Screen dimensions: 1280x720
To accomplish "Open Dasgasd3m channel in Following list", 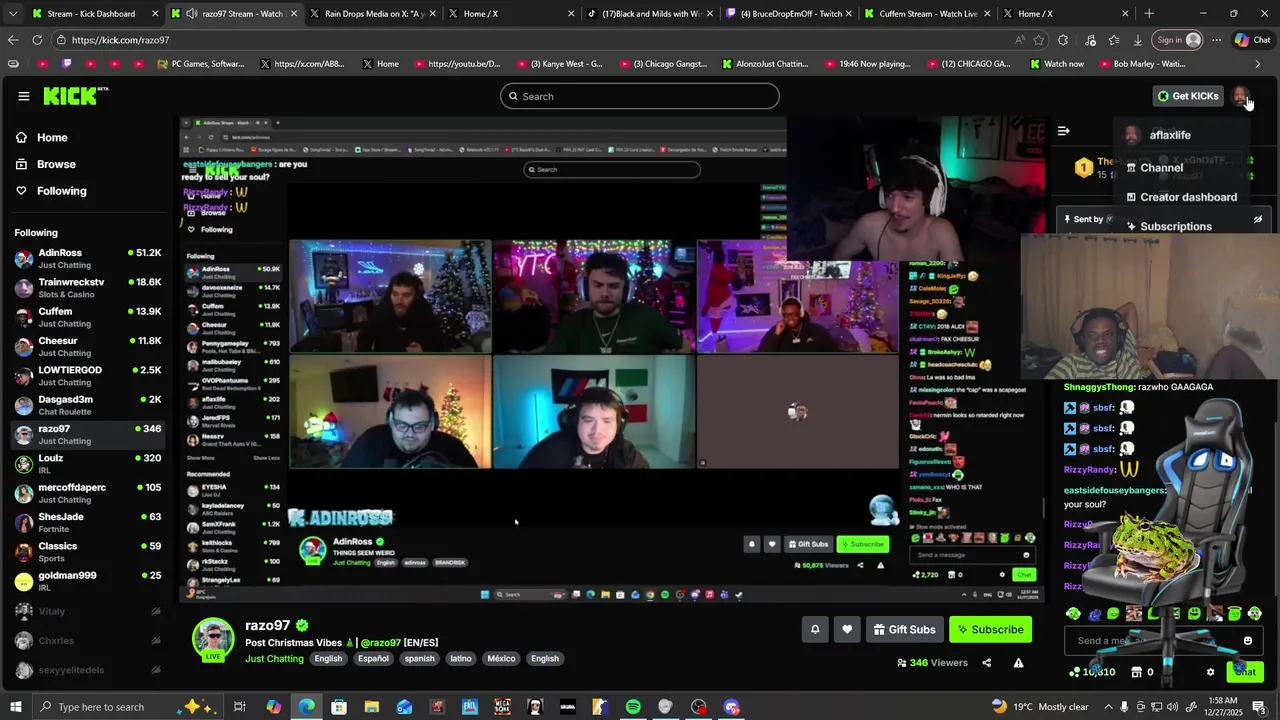I will [x=88, y=405].
